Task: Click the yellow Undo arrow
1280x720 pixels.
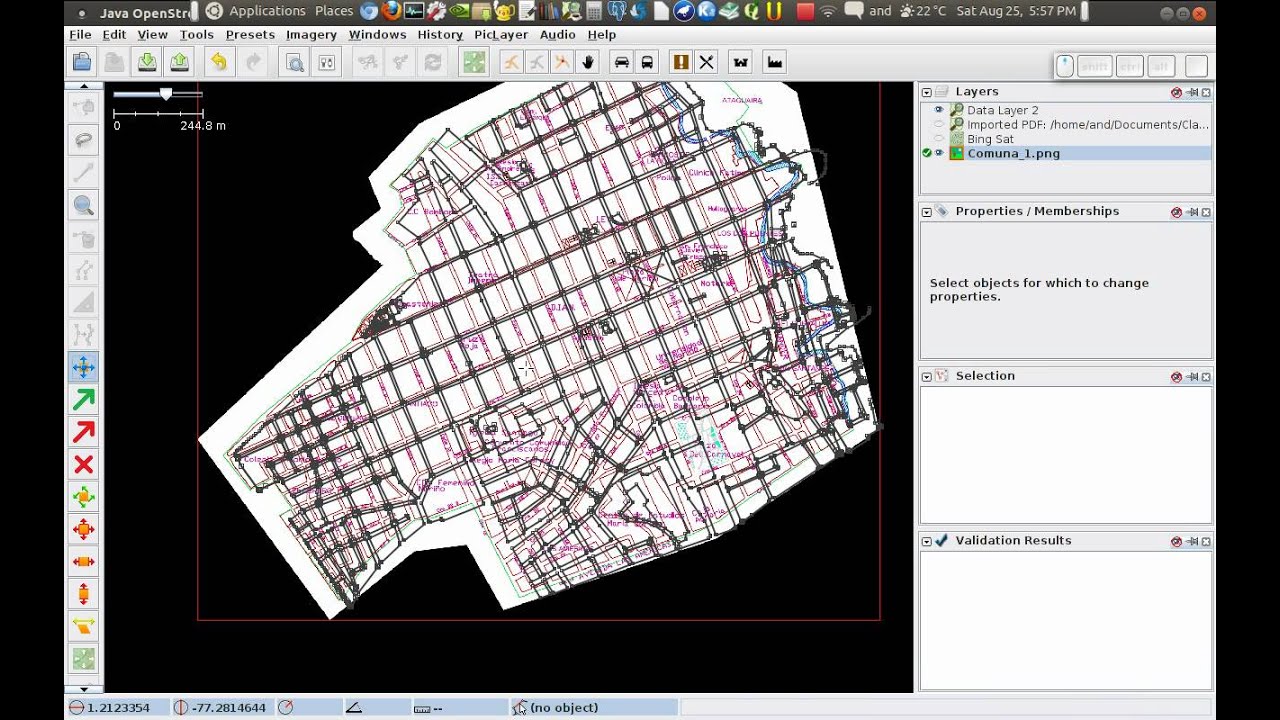Action: 218,62
